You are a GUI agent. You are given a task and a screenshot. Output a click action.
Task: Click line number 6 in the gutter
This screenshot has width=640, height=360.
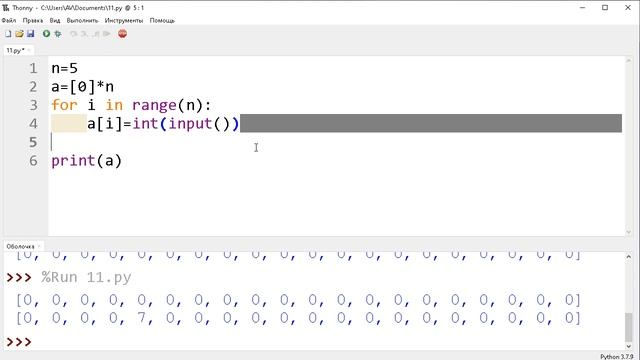point(33,160)
